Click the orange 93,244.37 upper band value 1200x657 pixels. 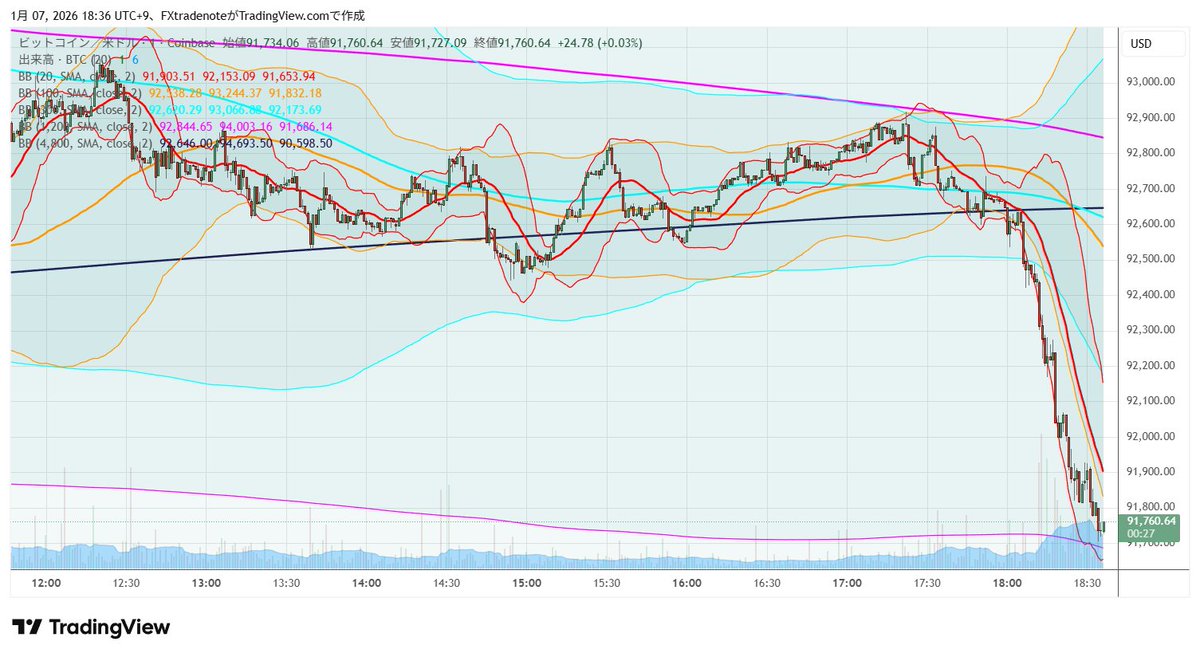pos(234,93)
